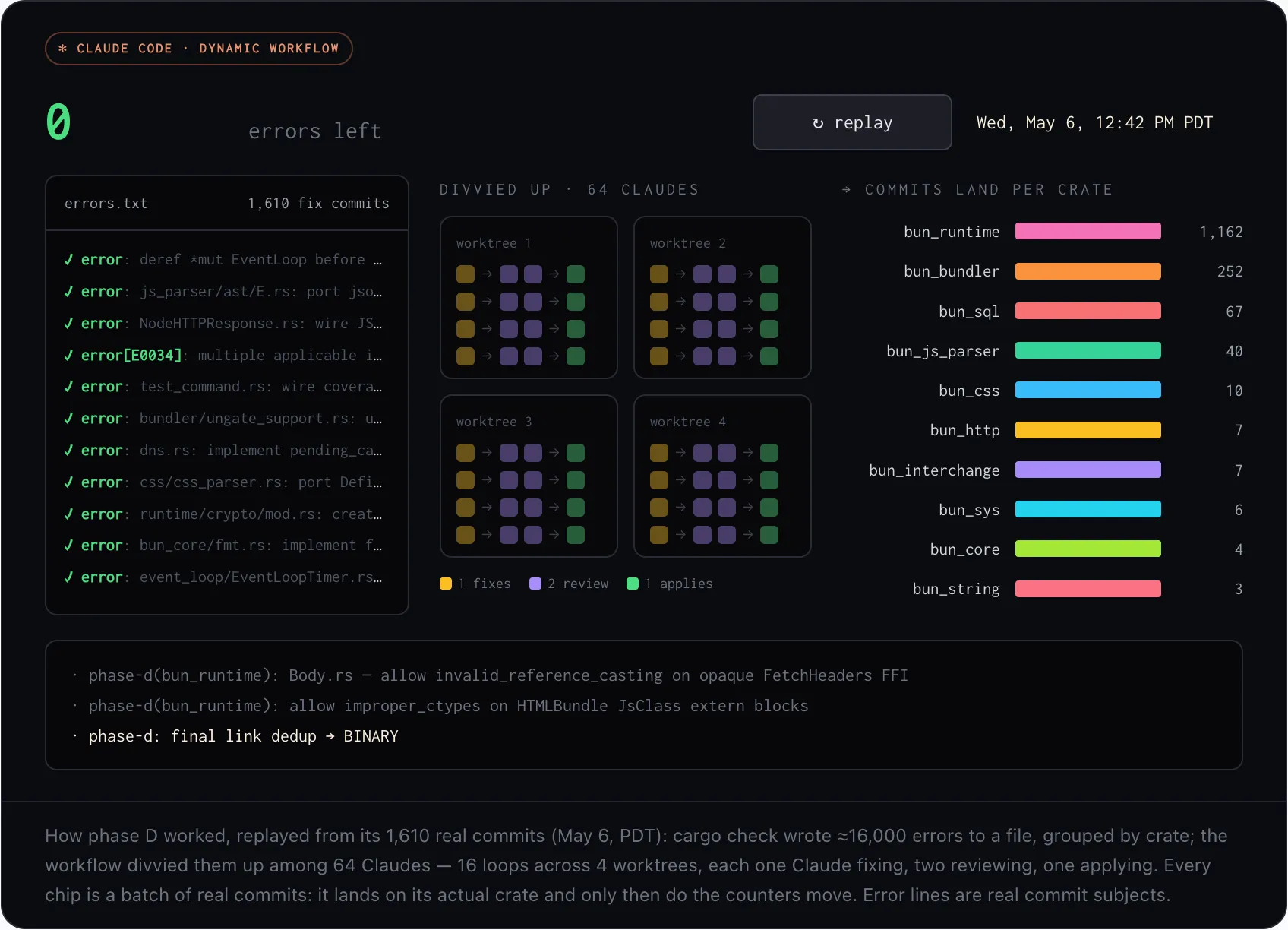Click the pink bun_runtime commit bar
This screenshot has height=930, width=1288.
coord(1088,231)
